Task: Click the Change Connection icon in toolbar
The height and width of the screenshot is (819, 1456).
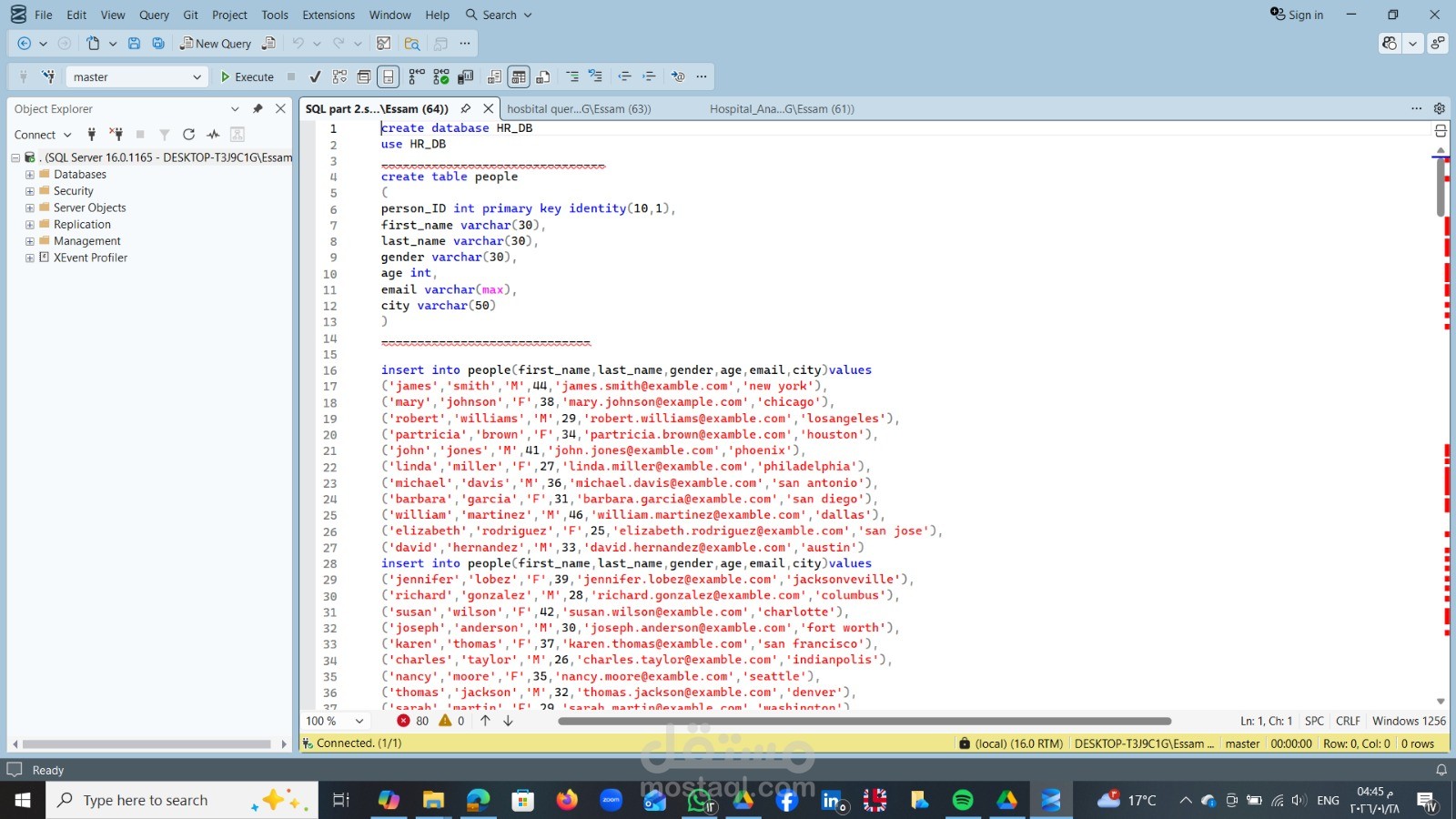Action: point(48,77)
